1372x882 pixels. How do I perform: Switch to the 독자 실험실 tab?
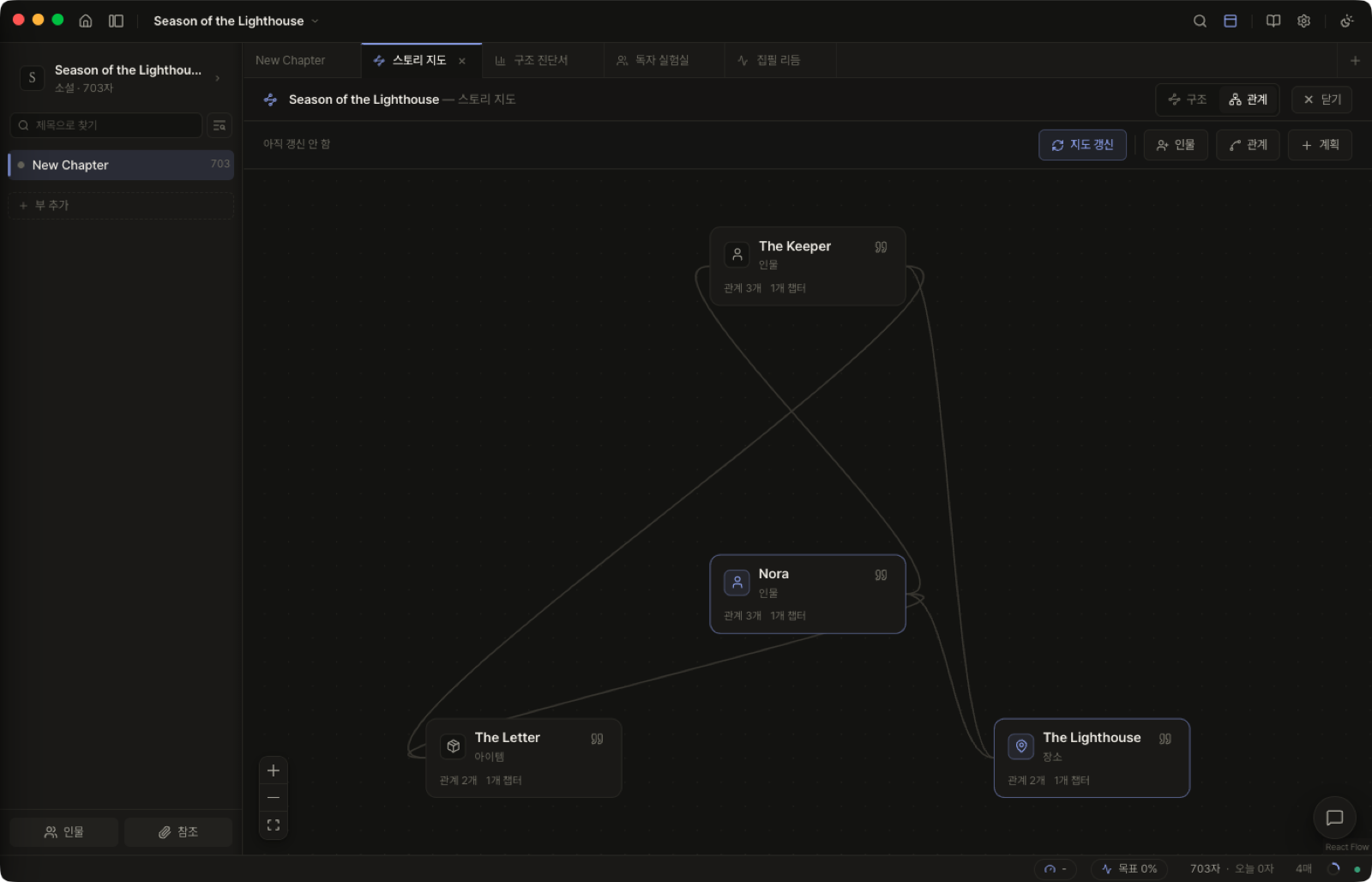[664, 60]
